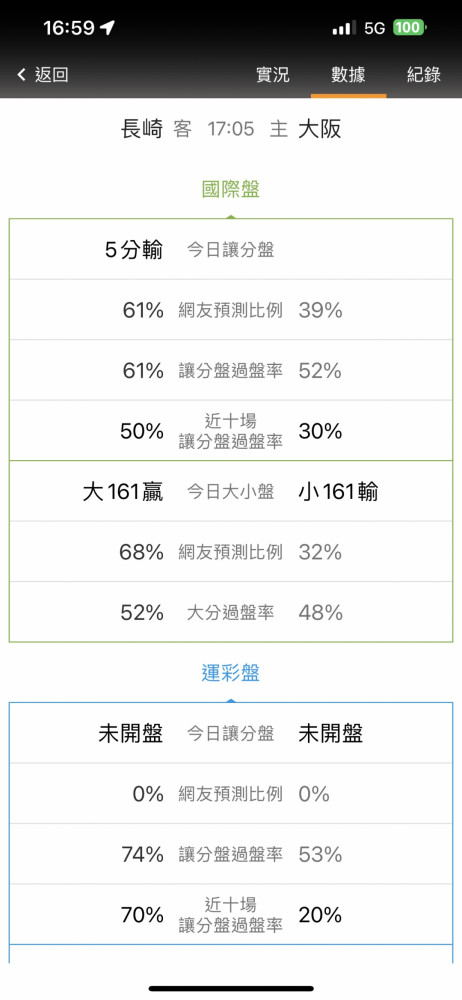Select the 數據 tab
This screenshot has width=462, height=1000.
point(348,75)
